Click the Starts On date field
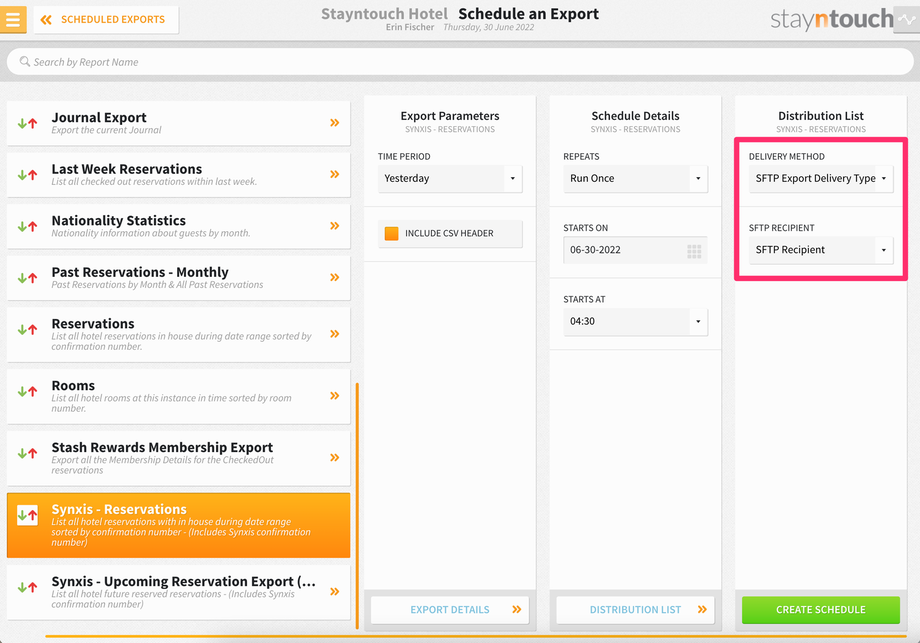The height and width of the screenshot is (643, 920). coord(635,250)
